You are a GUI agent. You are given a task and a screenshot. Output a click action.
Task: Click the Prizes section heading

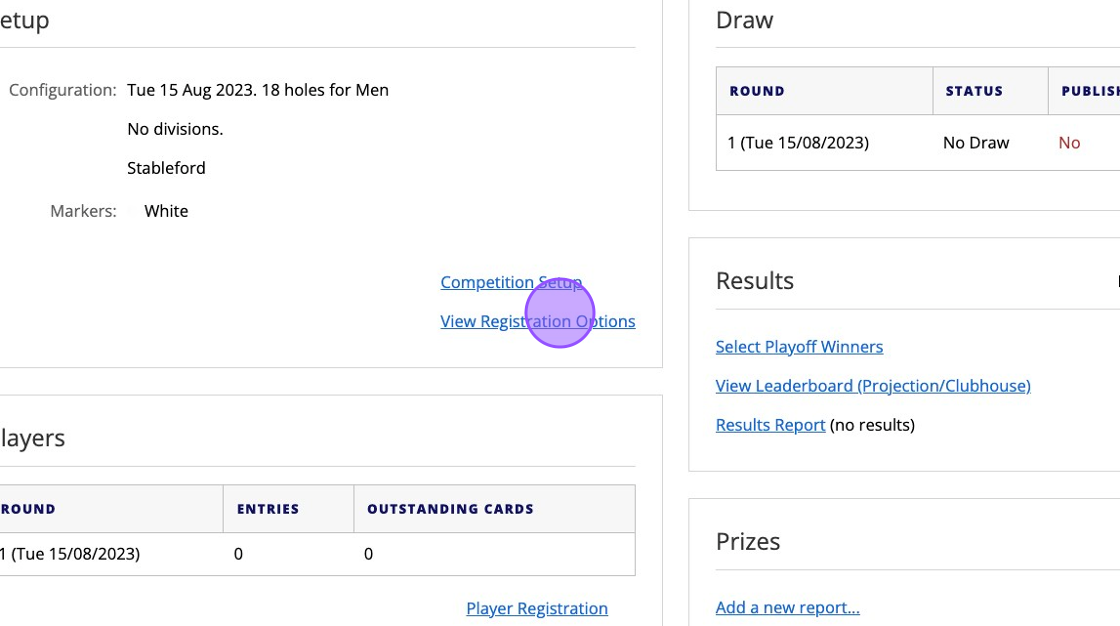coord(748,542)
